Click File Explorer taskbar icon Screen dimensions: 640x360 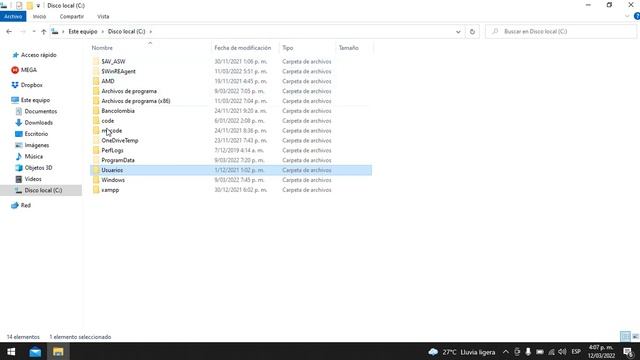point(58,352)
